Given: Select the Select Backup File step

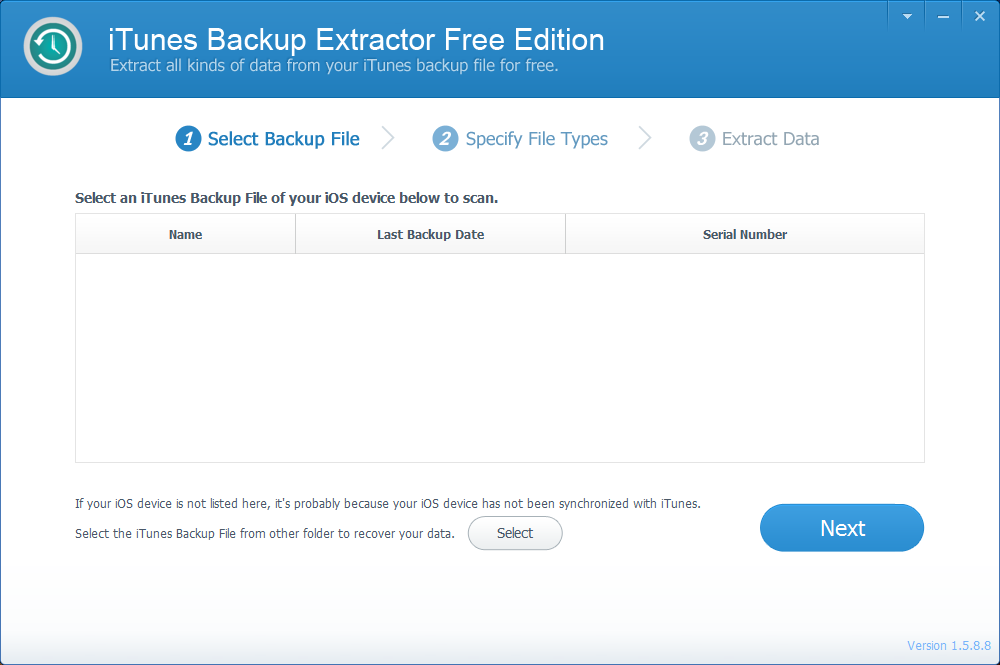Looking at the screenshot, I should click(x=283, y=138).
